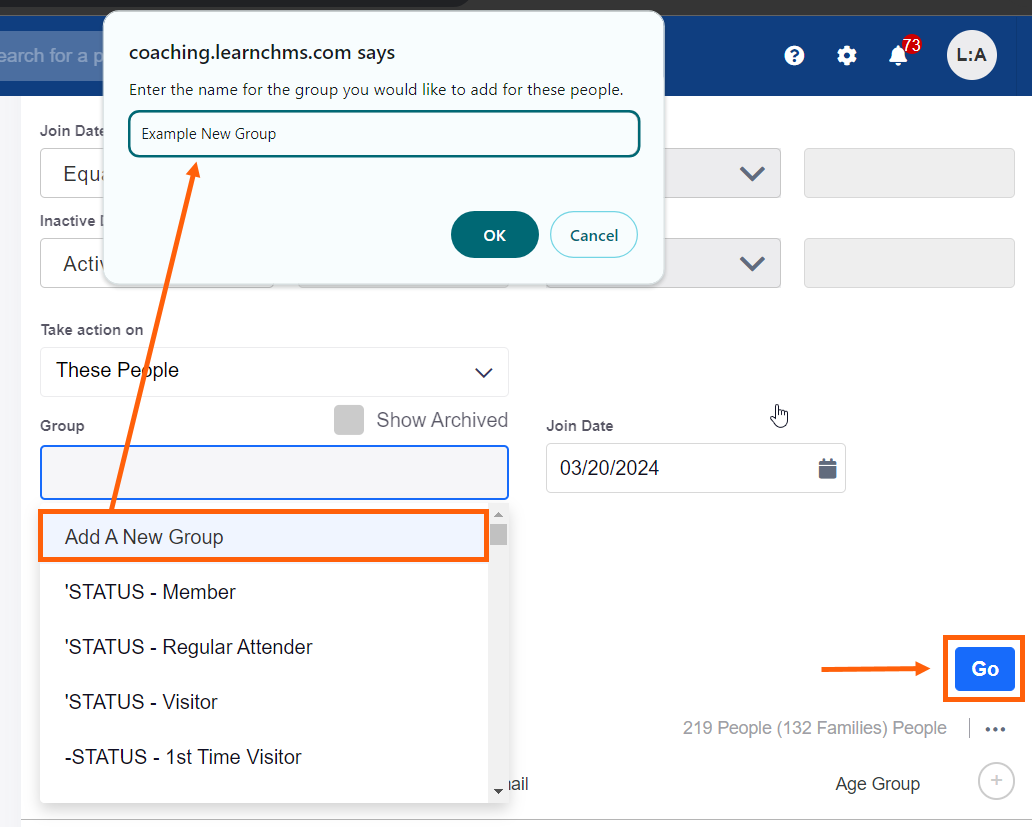The image size is (1032, 827).
Task: Open the help icon in the top bar
Action: (x=794, y=55)
